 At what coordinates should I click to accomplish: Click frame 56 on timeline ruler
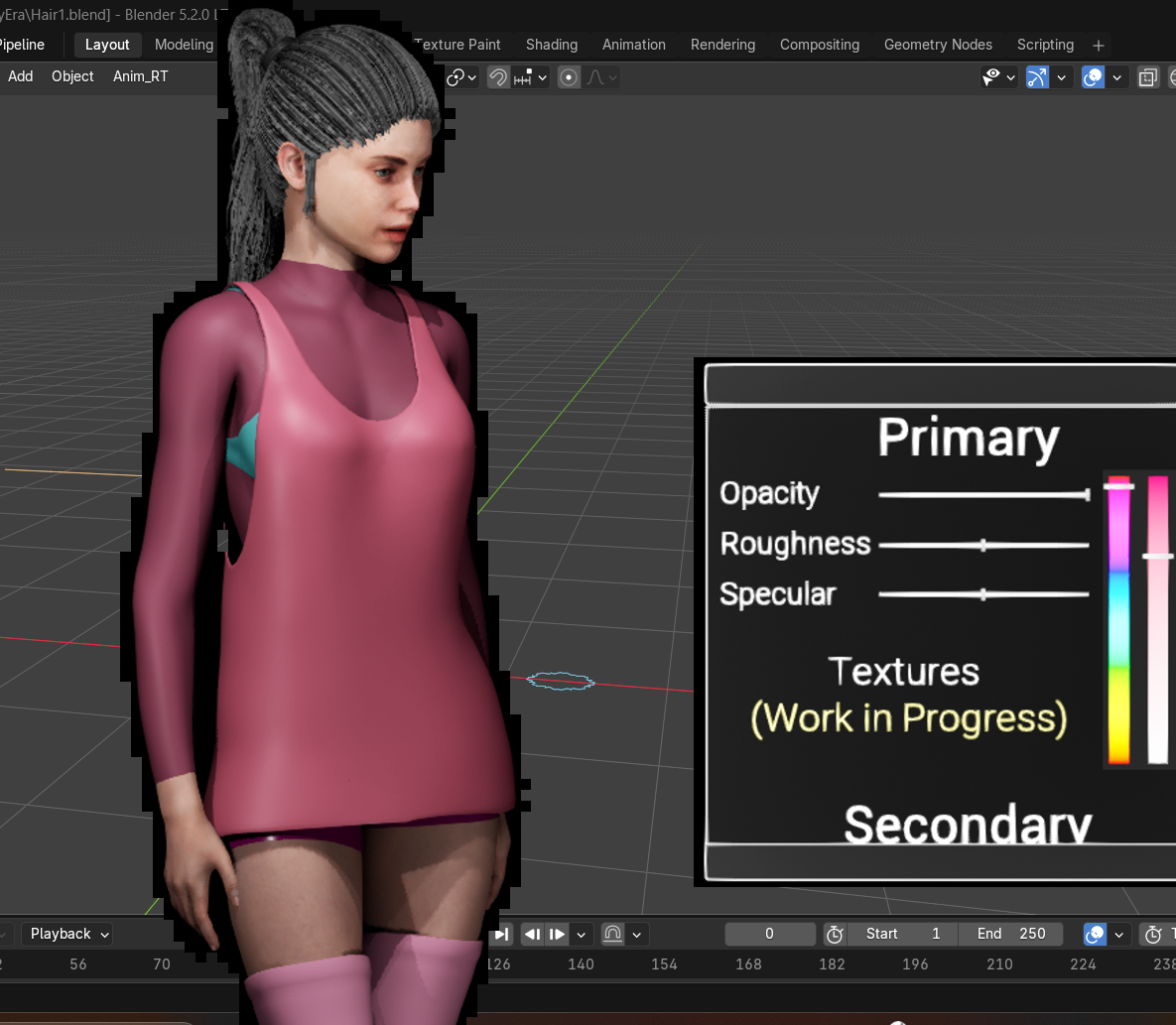pyautogui.click(x=78, y=964)
